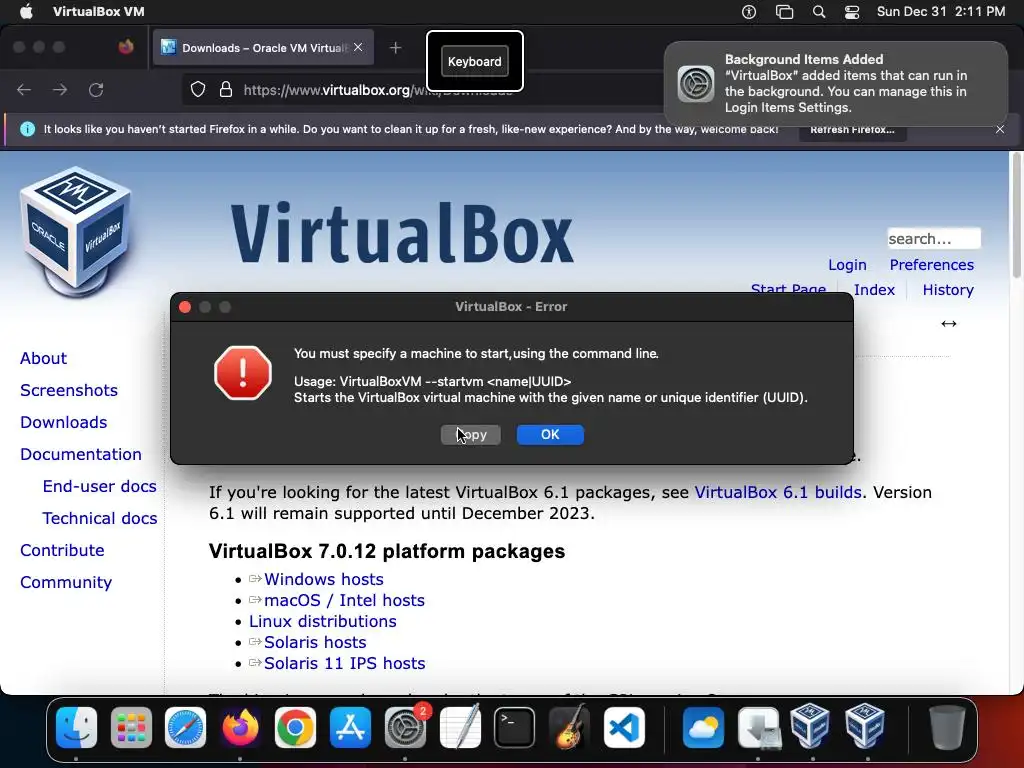Open the End-user docs link
This screenshot has height=768, width=1024.
pyautogui.click(x=99, y=486)
